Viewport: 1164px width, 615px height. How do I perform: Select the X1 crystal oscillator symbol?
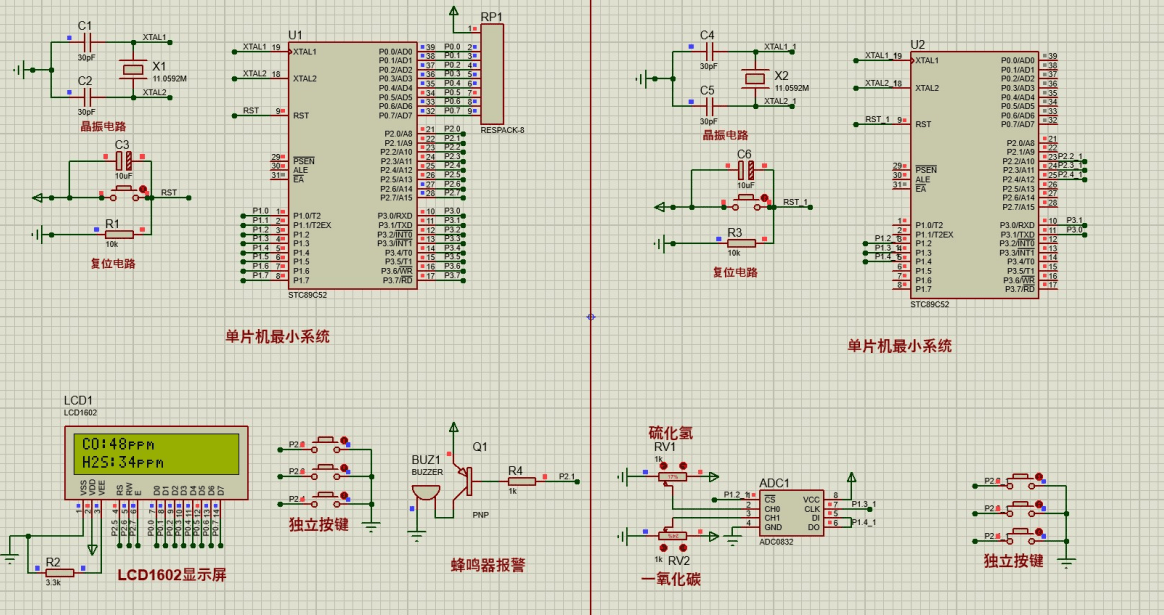tap(133, 68)
